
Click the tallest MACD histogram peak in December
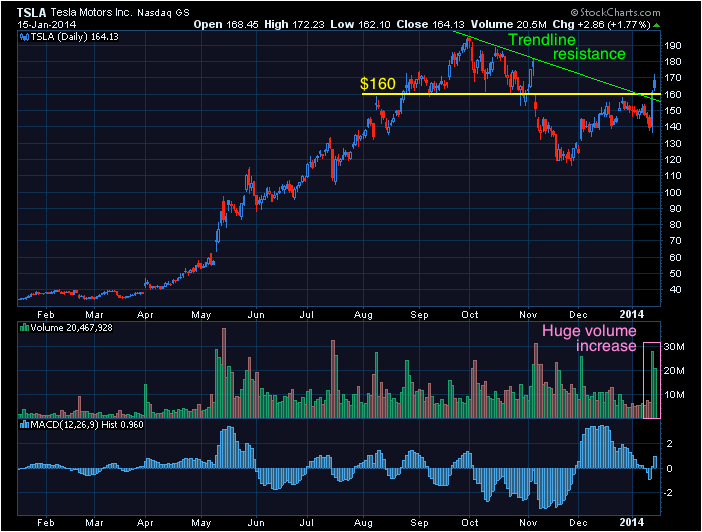point(604,447)
